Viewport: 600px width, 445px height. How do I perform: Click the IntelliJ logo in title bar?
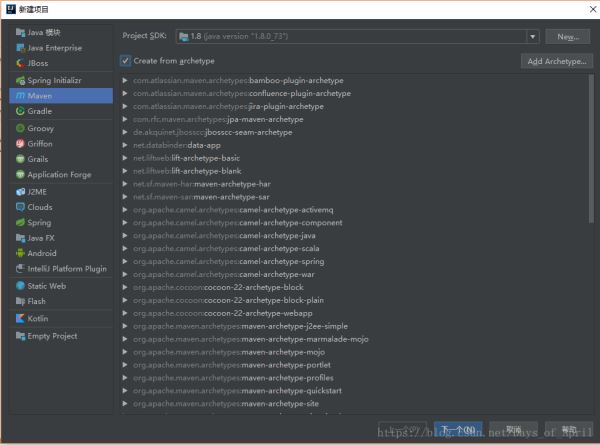pos(11,9)
